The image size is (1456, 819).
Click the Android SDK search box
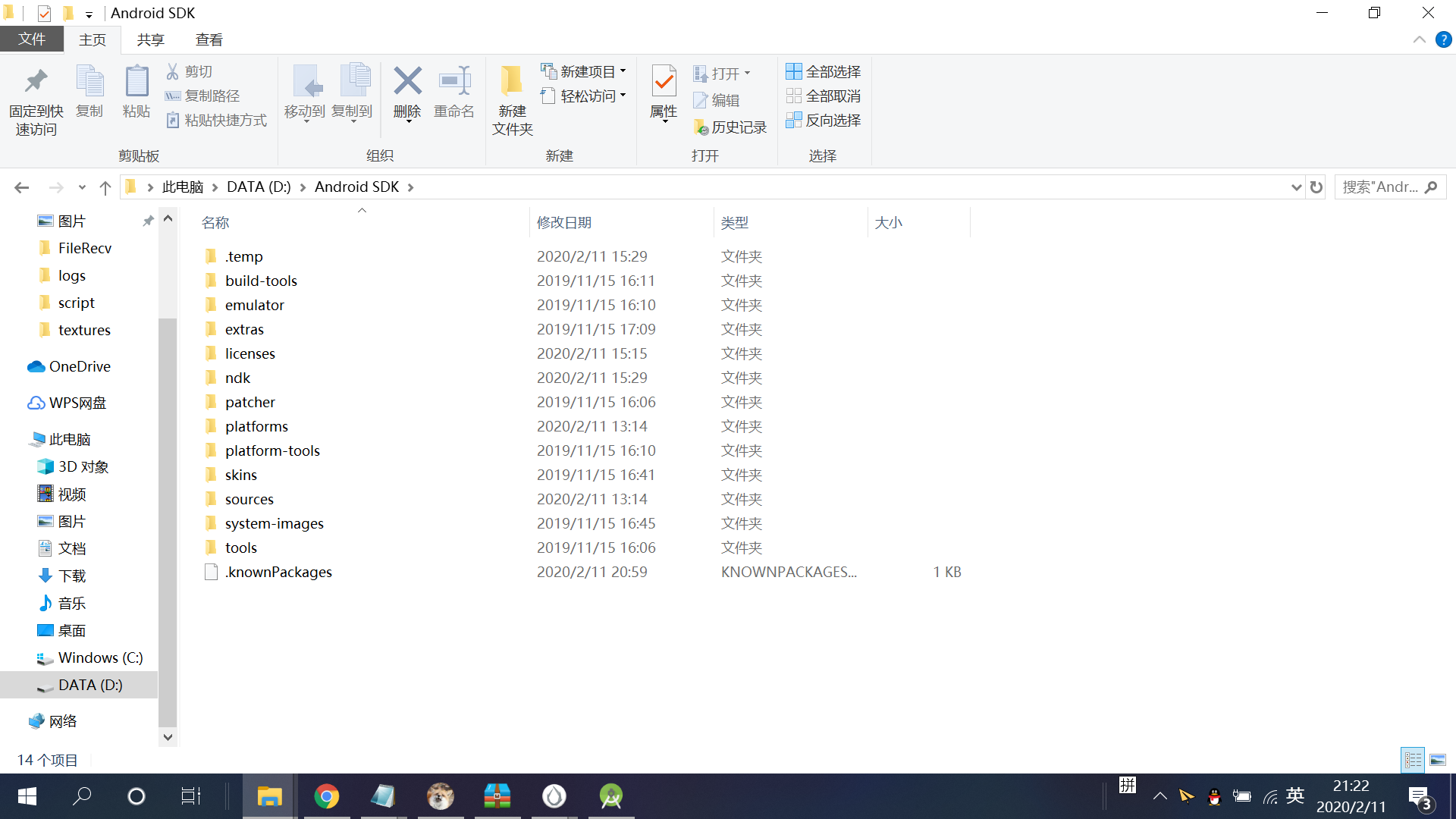1380,187
